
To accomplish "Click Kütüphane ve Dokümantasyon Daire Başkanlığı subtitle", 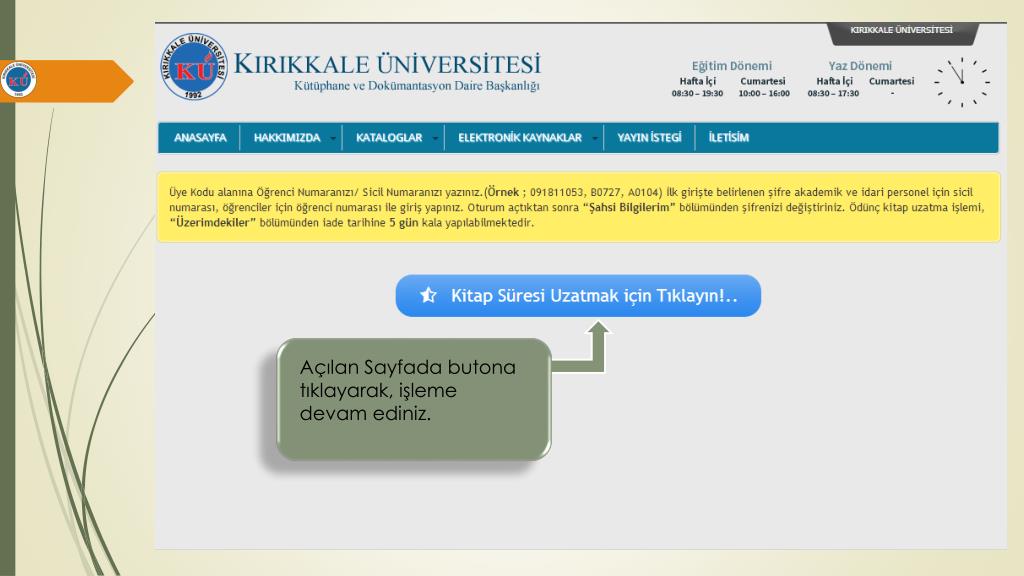I will point(417,86).
